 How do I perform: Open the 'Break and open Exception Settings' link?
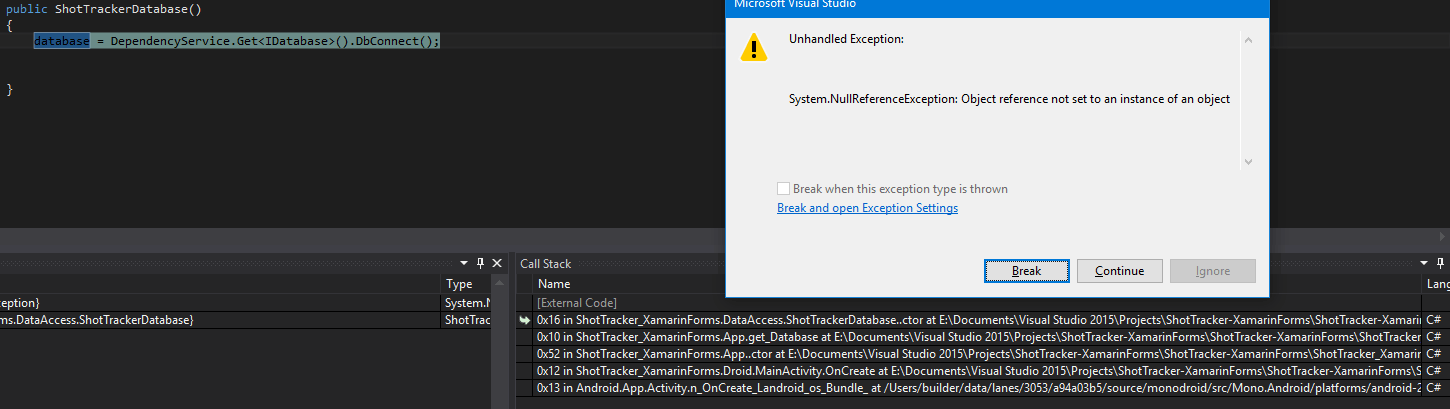click(x=867, y=208)
